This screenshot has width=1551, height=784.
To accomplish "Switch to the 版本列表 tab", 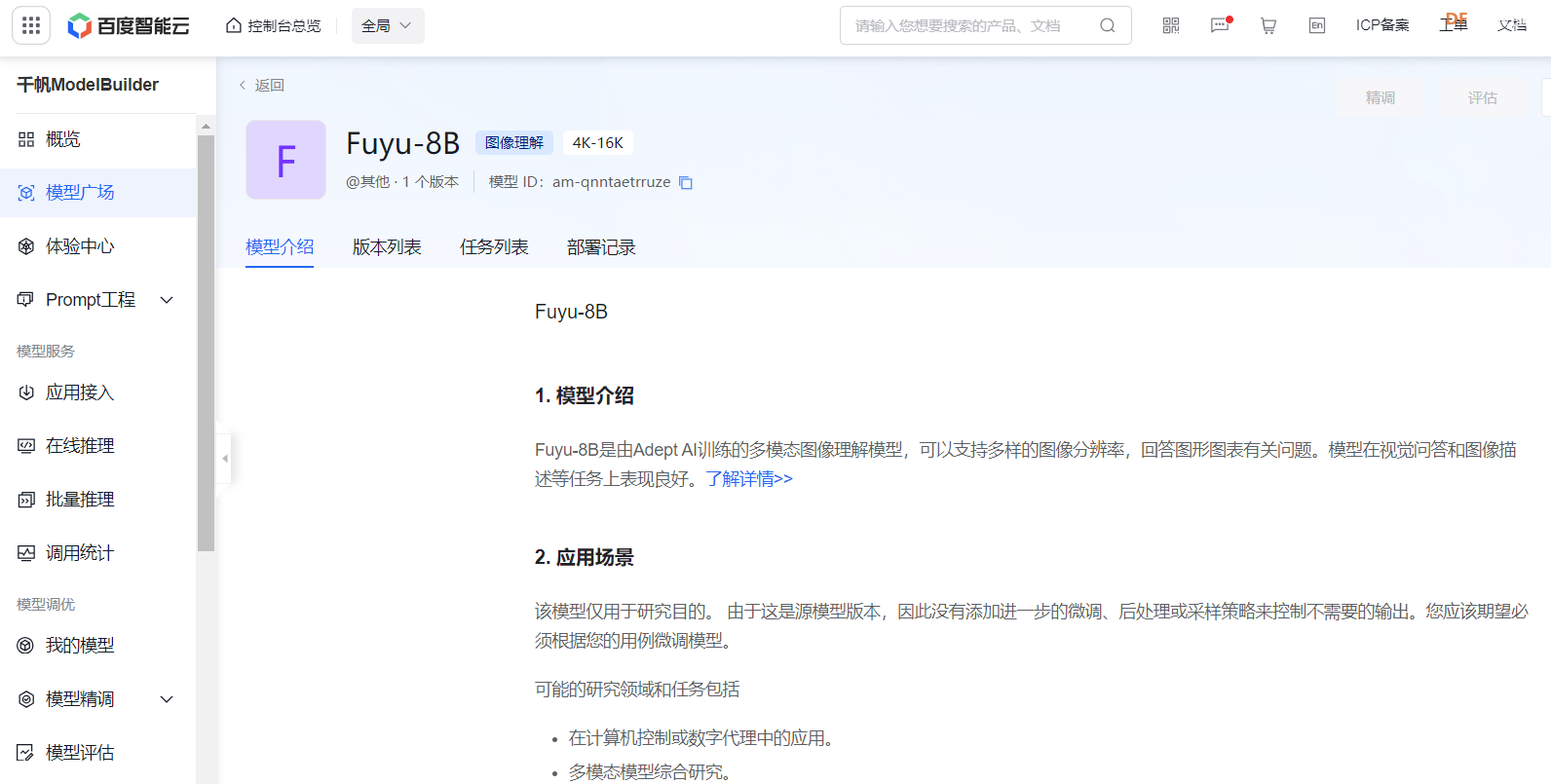I will (x=387, y=247).
